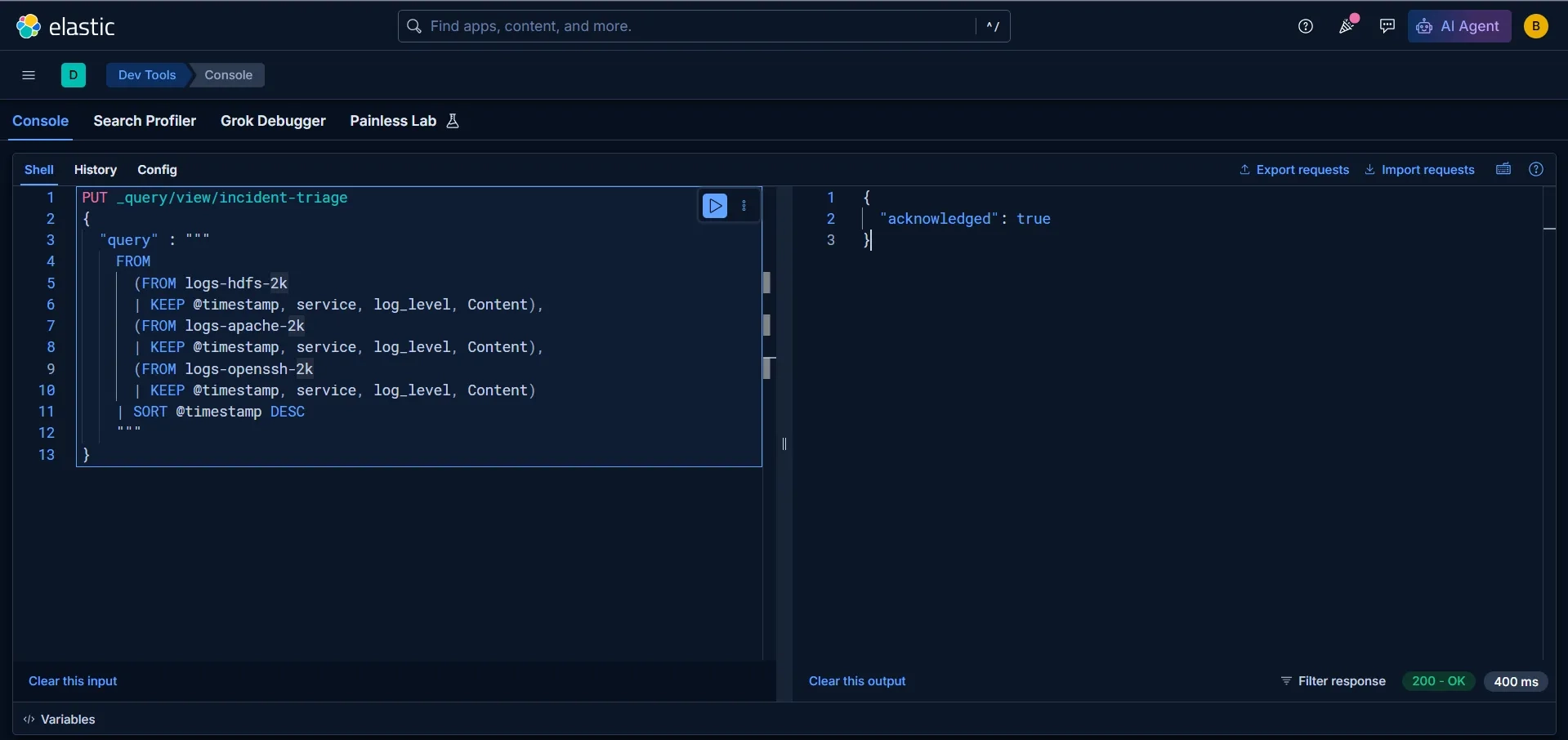Click the logs-hdfs-2k text in editor
The image size is (1568, 740).
pyautogui.click(x=236, y=283)
